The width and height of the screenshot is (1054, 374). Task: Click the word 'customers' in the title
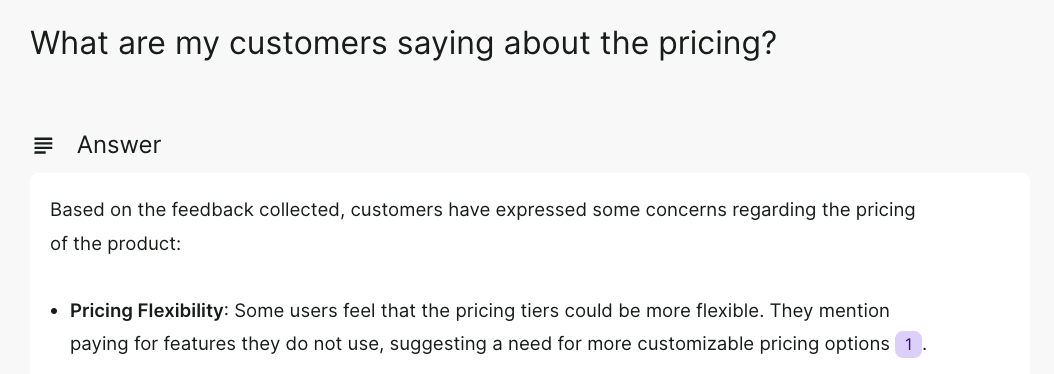pyautogui.click(x=308, y=43)
